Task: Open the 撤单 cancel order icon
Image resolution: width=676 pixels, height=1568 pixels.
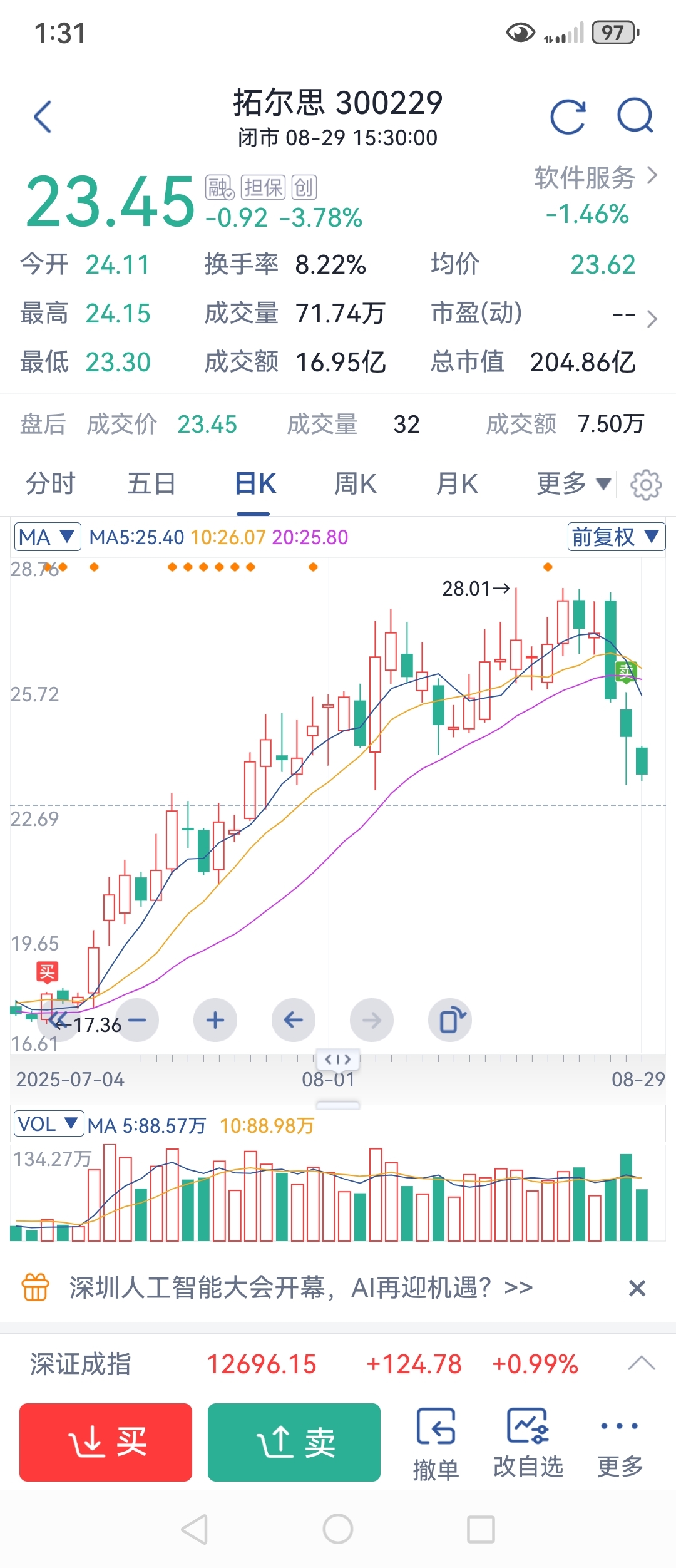Action: click(x=436, y=1443)
